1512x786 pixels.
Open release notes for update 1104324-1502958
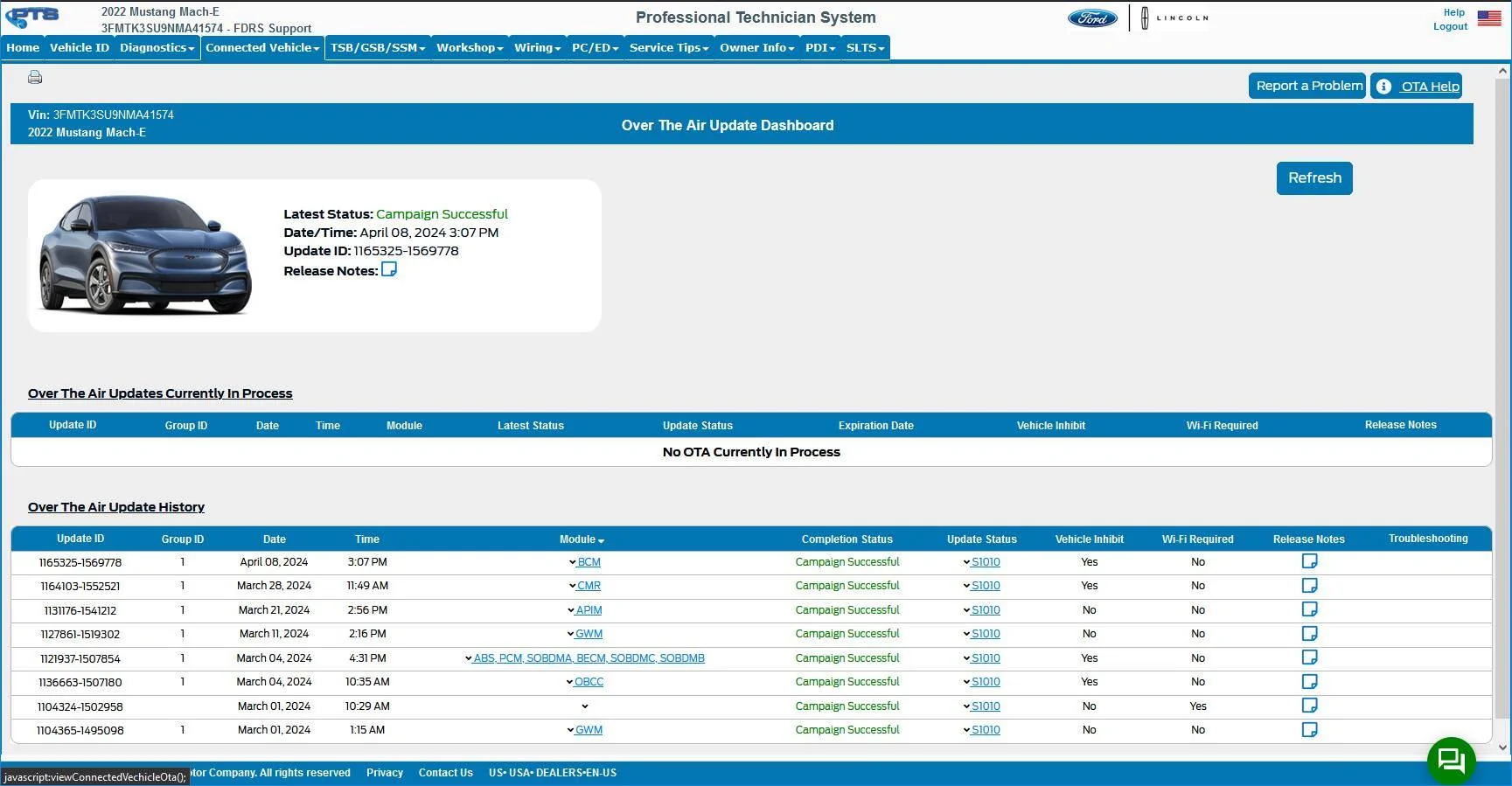(1309, 706)
